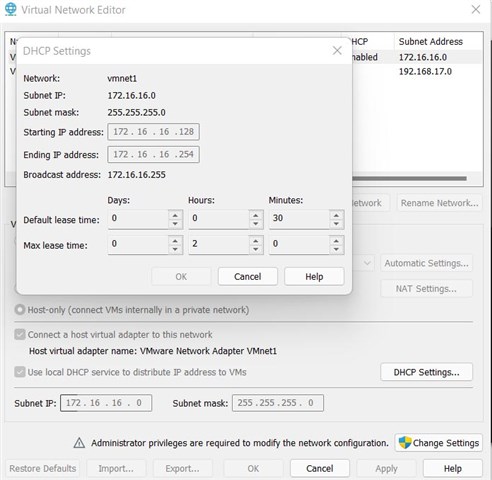Select the Host-only network radio button

20,310
